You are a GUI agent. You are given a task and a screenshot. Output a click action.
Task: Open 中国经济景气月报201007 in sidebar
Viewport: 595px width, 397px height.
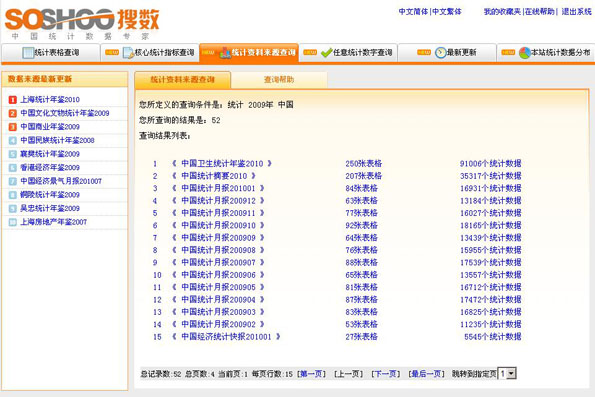point(61,181)
